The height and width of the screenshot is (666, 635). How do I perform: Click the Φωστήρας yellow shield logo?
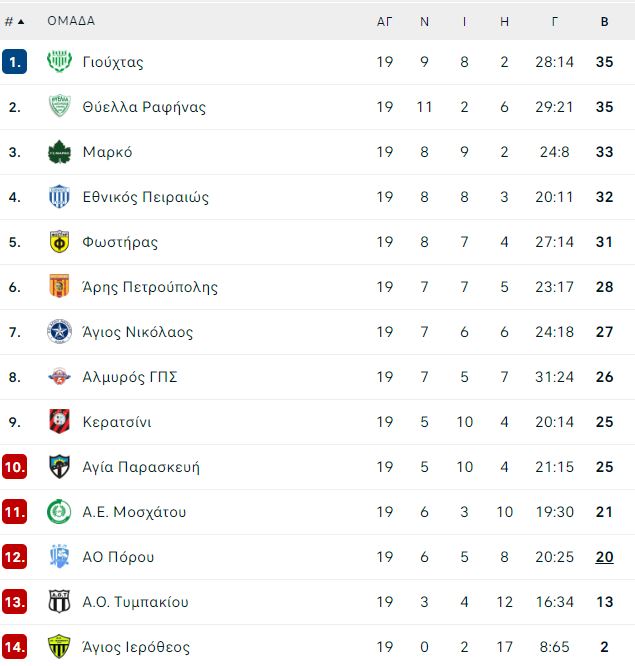(x=59, y=242)
